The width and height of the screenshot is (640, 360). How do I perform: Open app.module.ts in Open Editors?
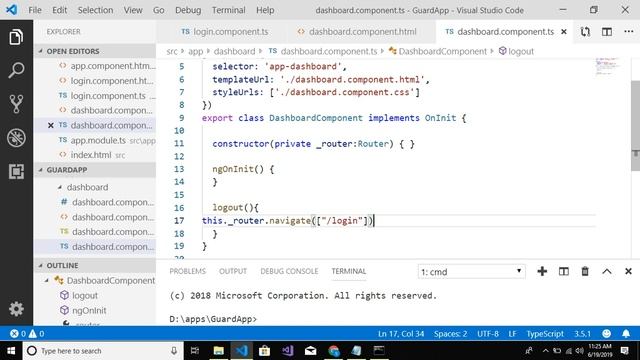coord(98,140)
